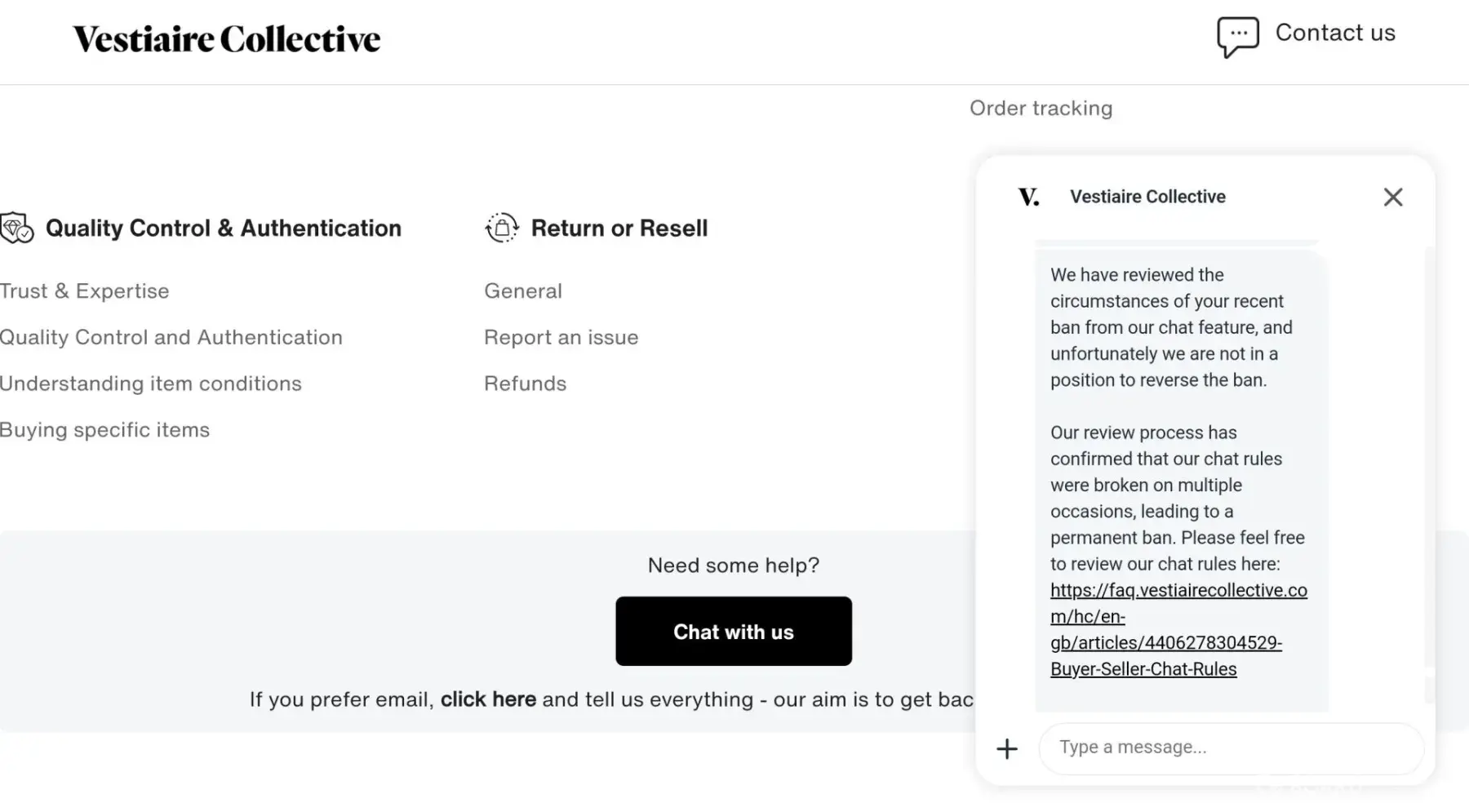
Task: Open the Order tracking link
Action: click(x=1041, y=109)
